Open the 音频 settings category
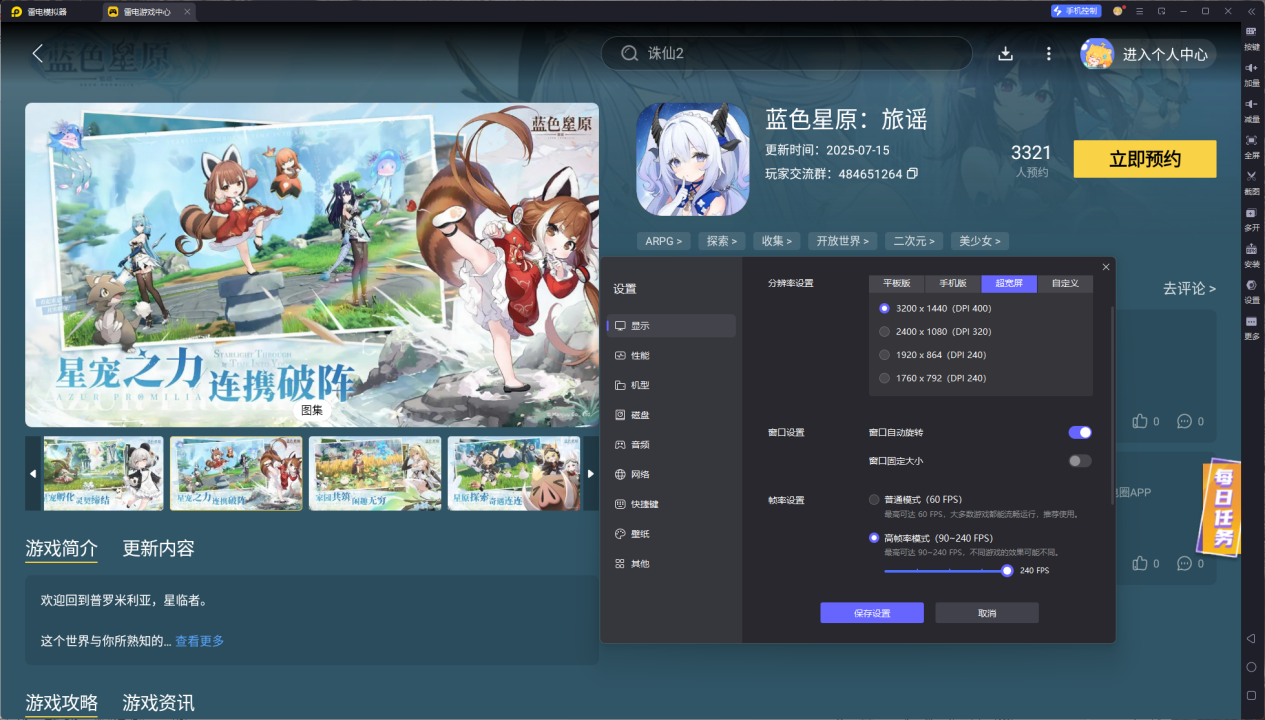This screenshot has height=720, width=1265. 671,444
